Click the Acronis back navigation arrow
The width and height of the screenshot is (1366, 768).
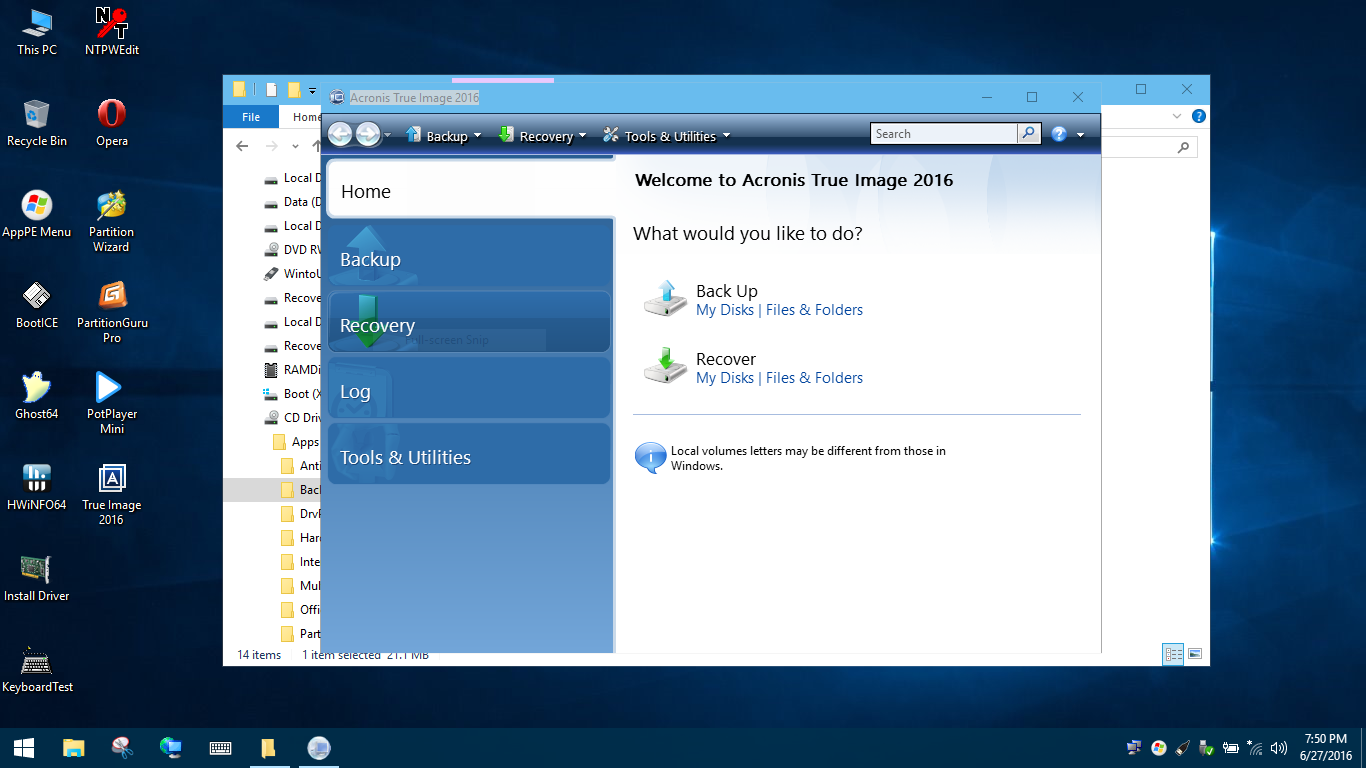click(341, 134)
